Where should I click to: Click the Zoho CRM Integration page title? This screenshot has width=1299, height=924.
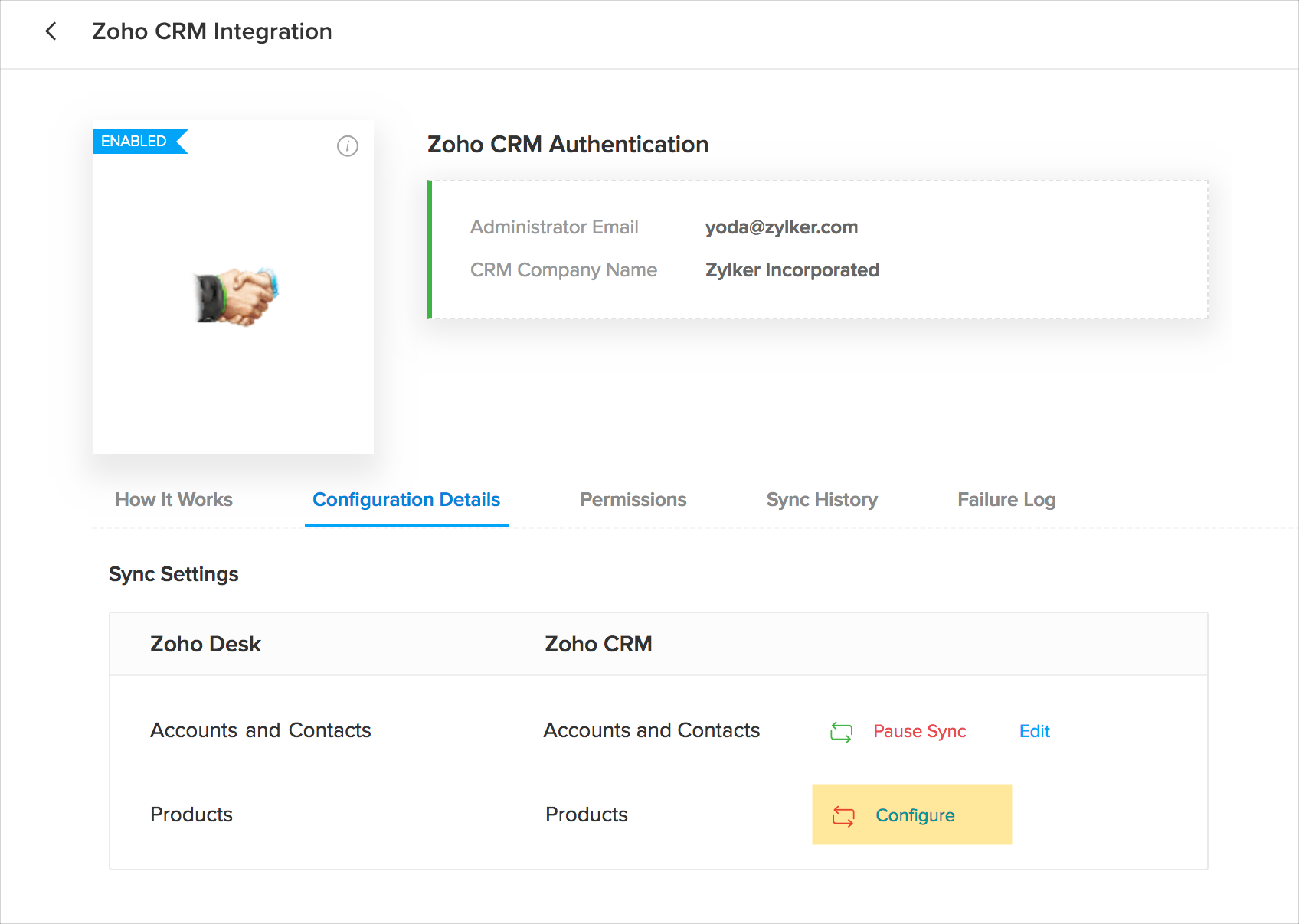(x=212, y=31)
